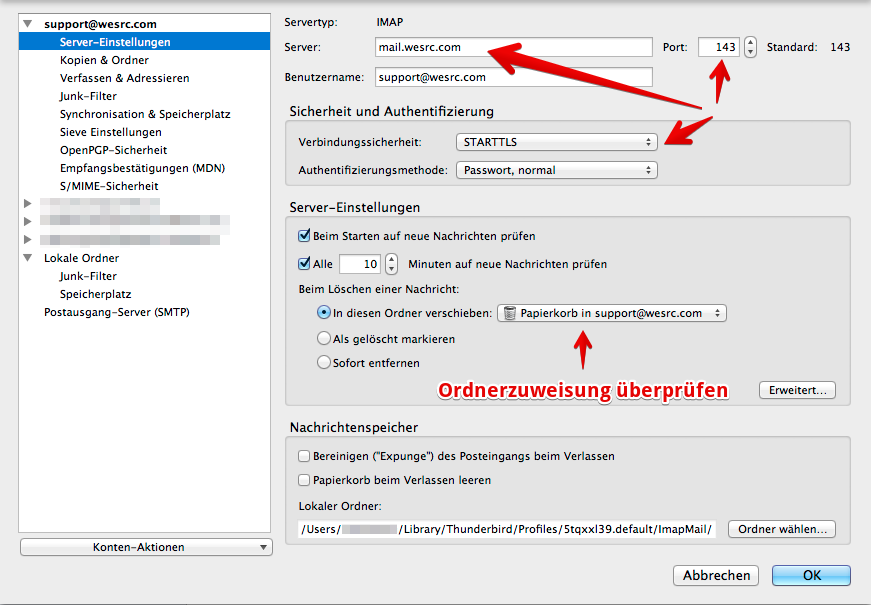
Task: Click the Lokaler Ordner path field
Action: pos(507,529)
